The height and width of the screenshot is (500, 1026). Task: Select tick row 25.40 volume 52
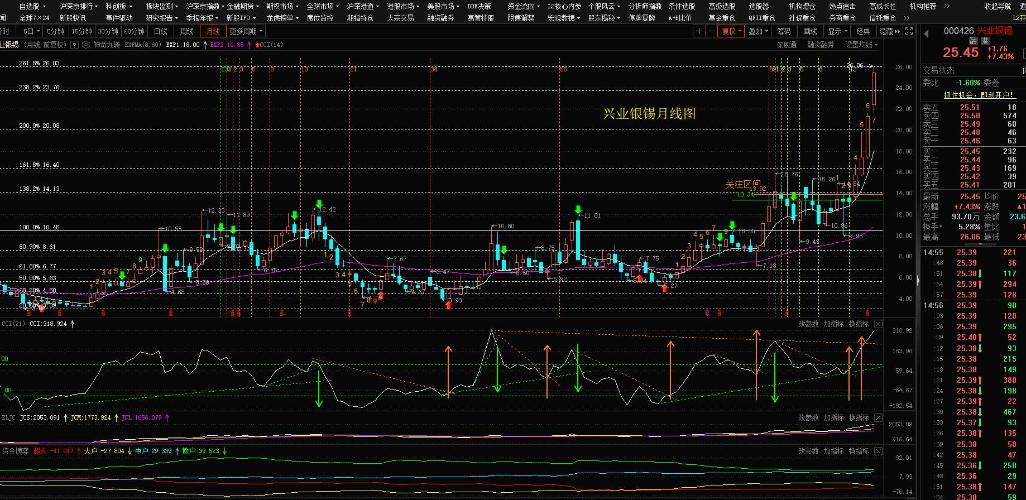pos(974,336)
